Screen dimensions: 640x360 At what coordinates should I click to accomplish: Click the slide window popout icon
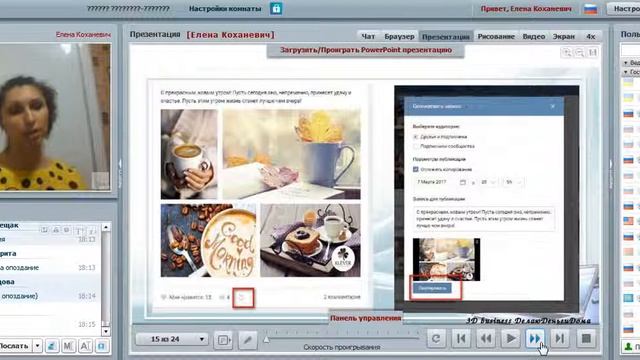pos(223,339)
